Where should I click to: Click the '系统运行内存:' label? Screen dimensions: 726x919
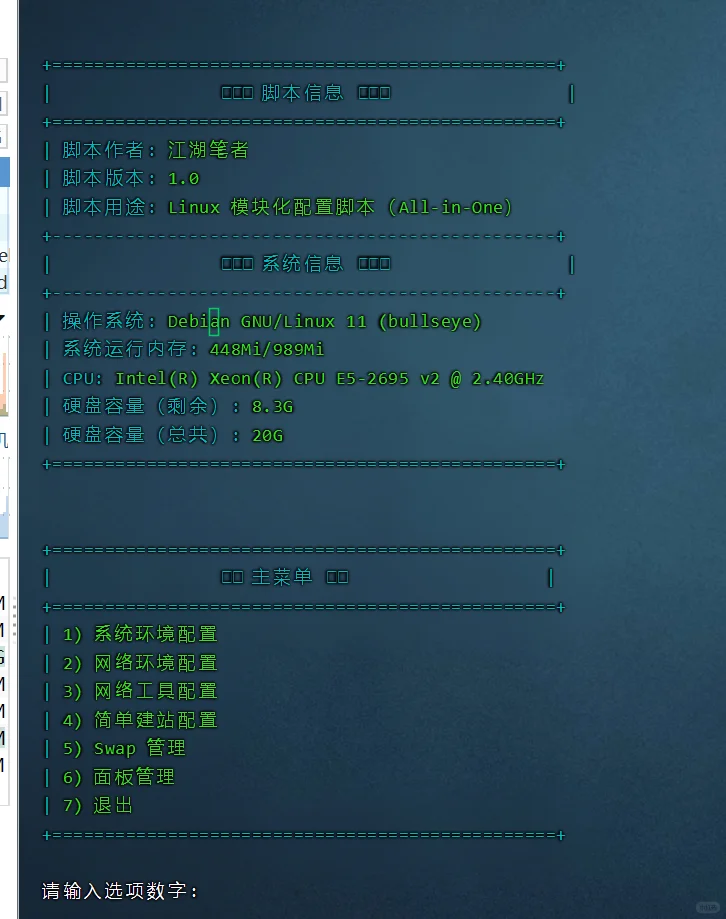coord(130,349)
